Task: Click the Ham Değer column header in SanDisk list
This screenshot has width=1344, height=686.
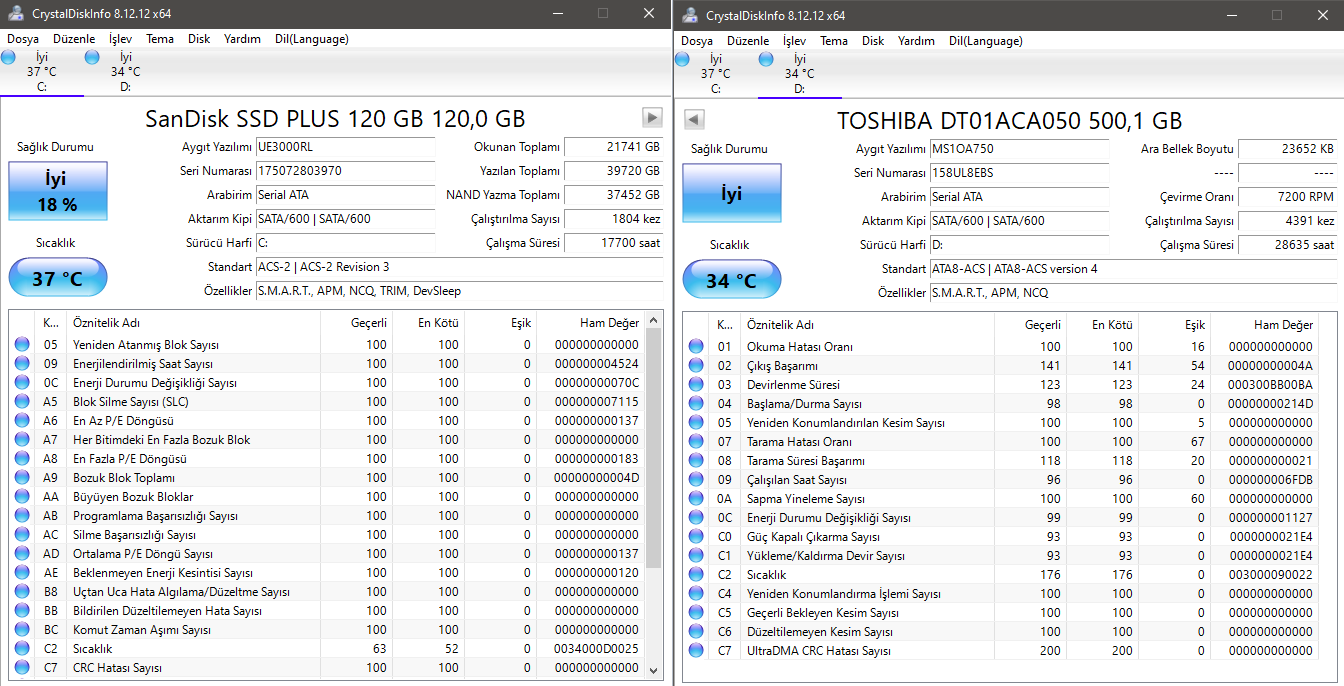Action: [608, 323]
